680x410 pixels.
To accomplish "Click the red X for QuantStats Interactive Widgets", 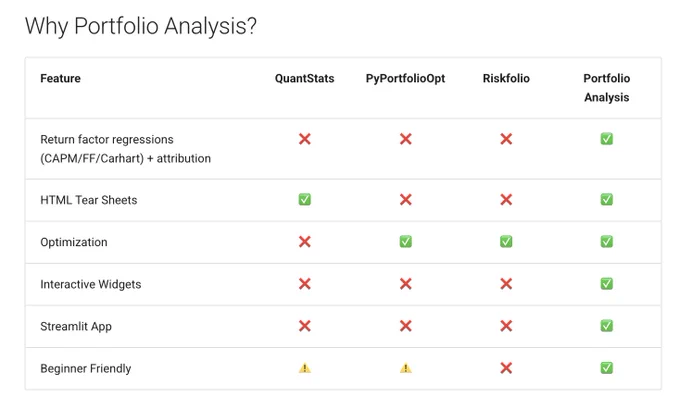I will 304,284.
